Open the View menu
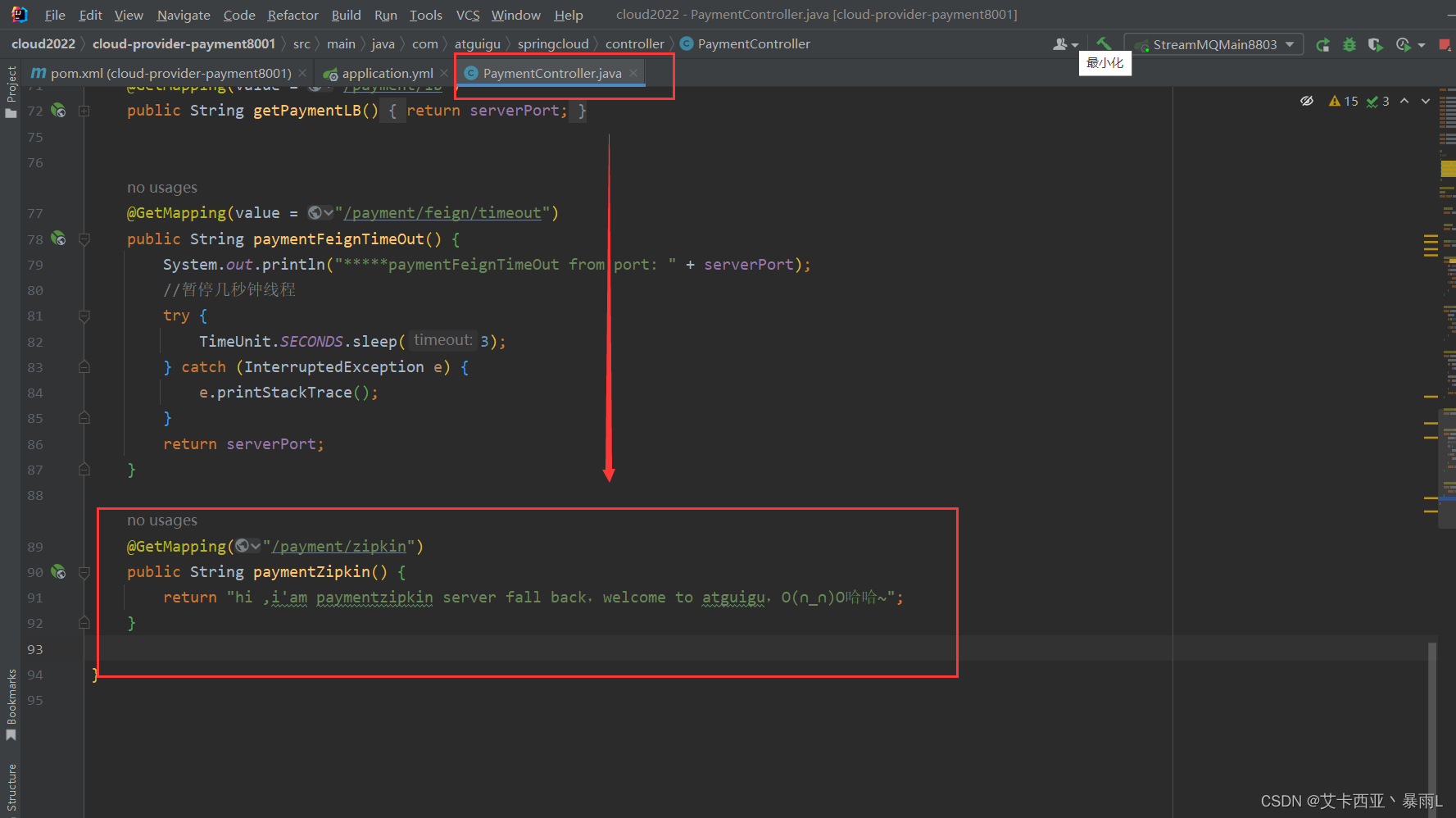Screen dimensions: 1456x818 (129, 15)
